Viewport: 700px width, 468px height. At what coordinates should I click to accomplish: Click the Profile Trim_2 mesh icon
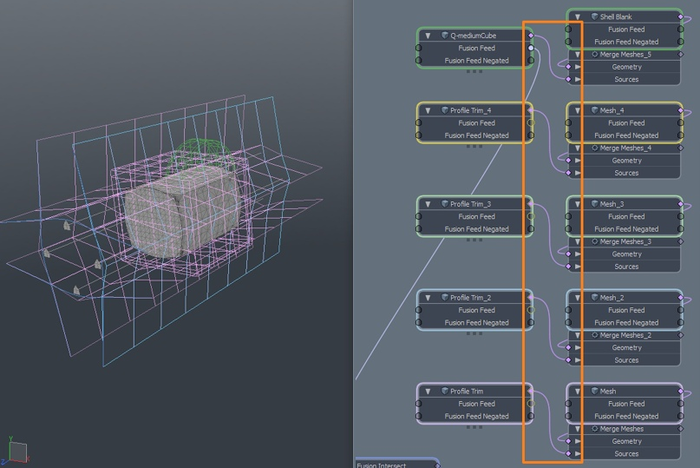[444, 298]
